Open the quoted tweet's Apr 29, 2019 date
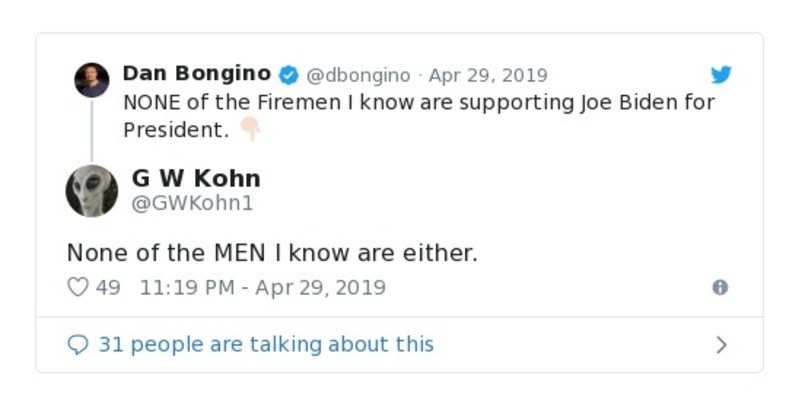The height and width of the screenshot is (420, 799). coord(488,76)
